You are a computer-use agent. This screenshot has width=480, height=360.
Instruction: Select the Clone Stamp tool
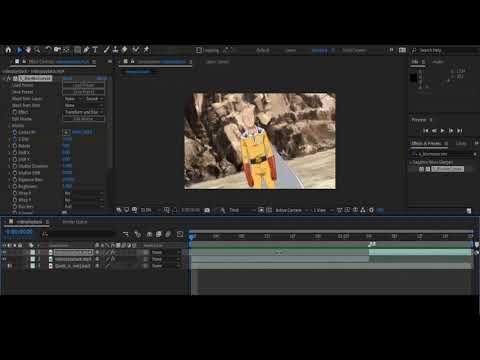pos(115,50)
